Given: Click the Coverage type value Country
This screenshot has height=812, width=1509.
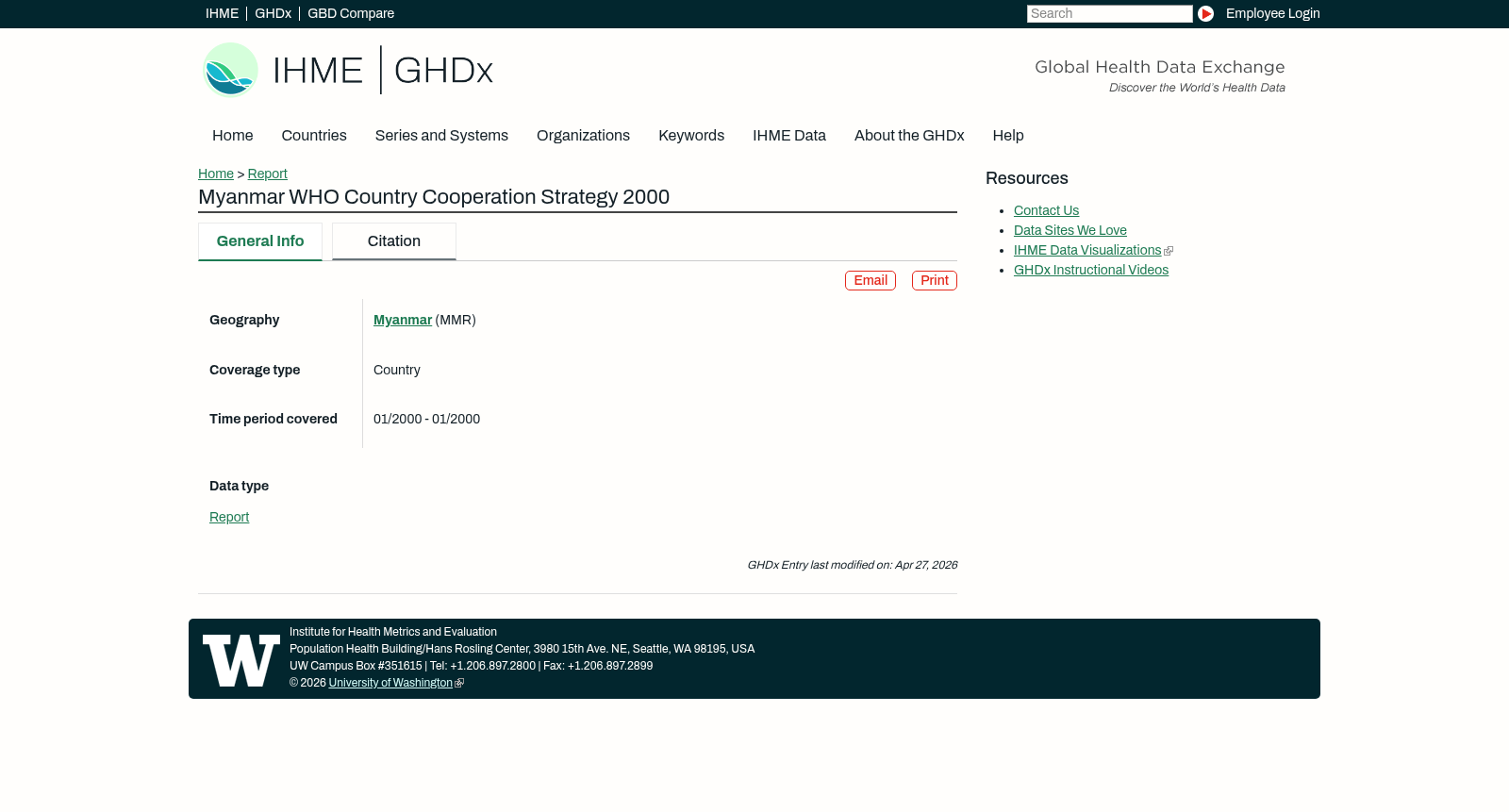Looking at the screenshot, I should [397, 371].
